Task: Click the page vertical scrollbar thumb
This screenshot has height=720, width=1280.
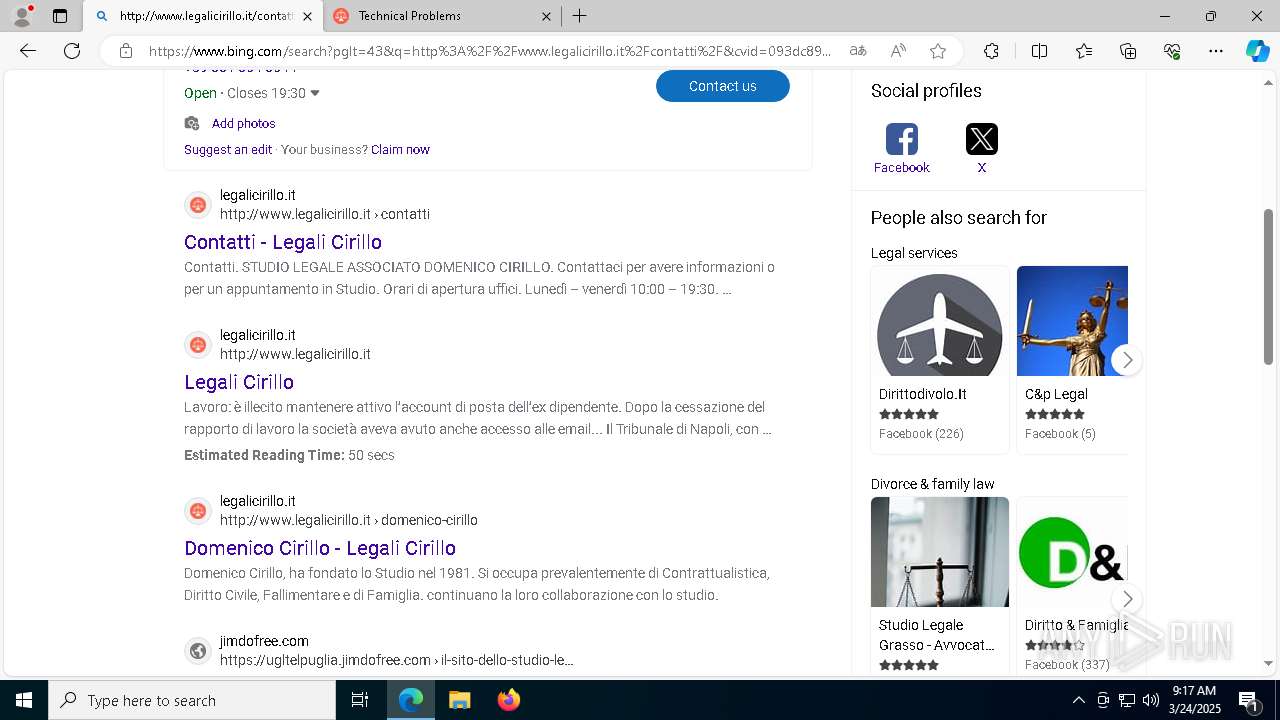Action: (x=1269, y=287)
